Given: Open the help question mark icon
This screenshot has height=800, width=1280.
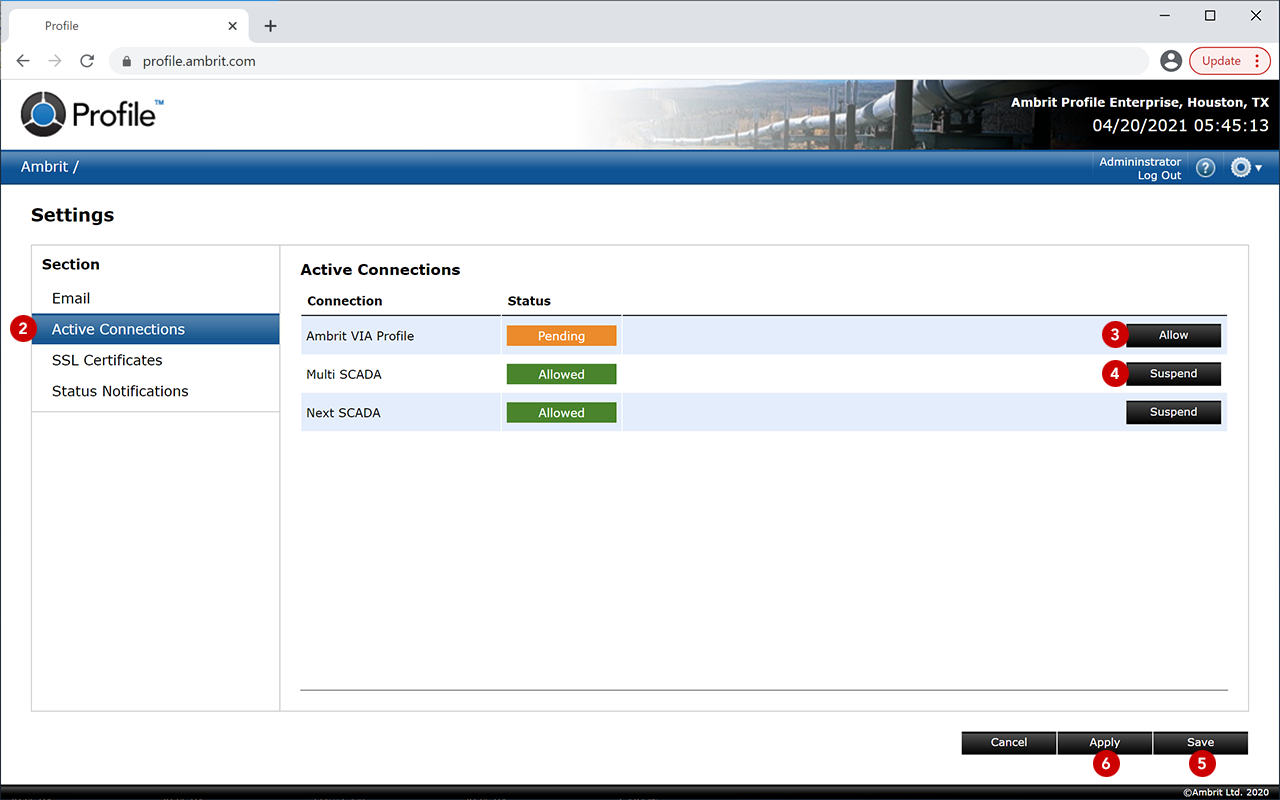Looking at the screenshot, I should tap(1205, 168).
